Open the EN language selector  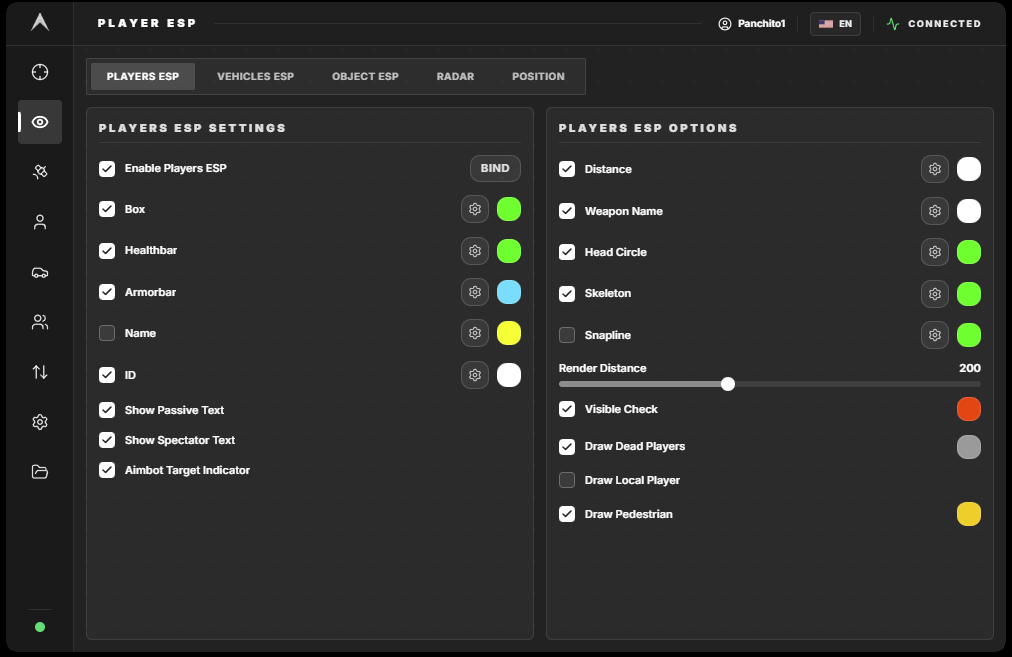tap(835, 24)
